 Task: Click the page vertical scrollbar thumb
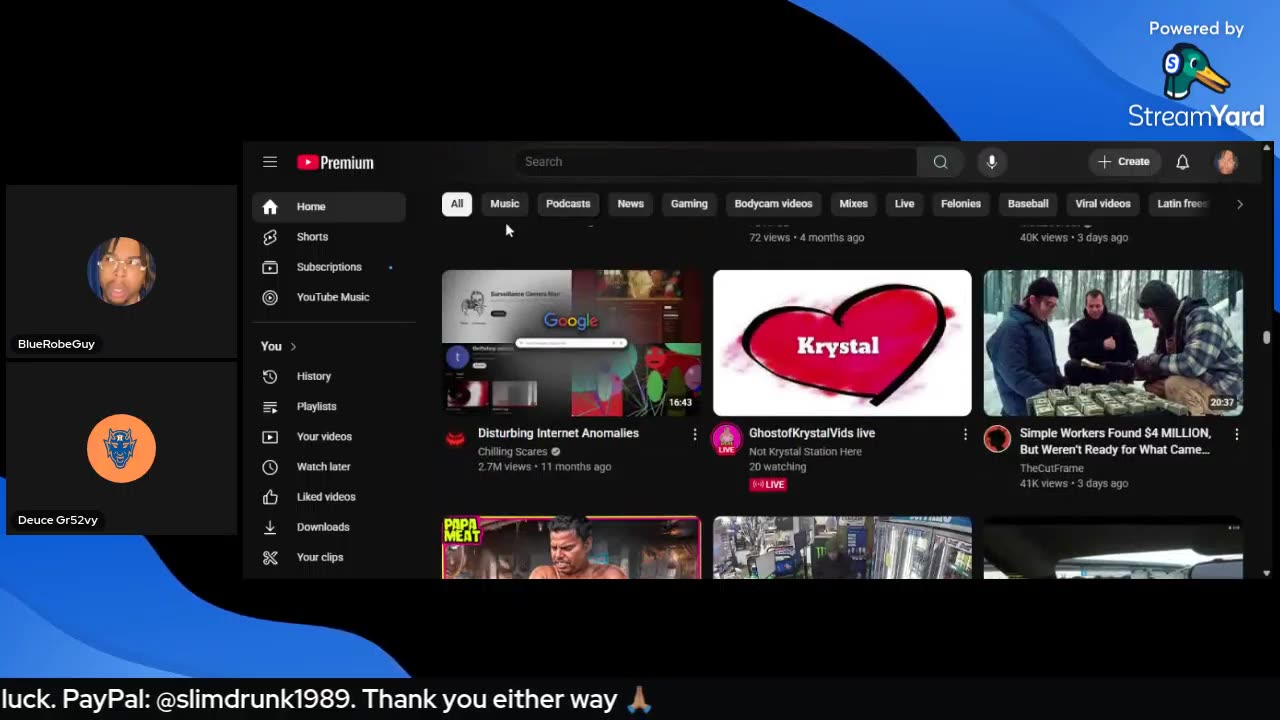[x=1267, y=338]
